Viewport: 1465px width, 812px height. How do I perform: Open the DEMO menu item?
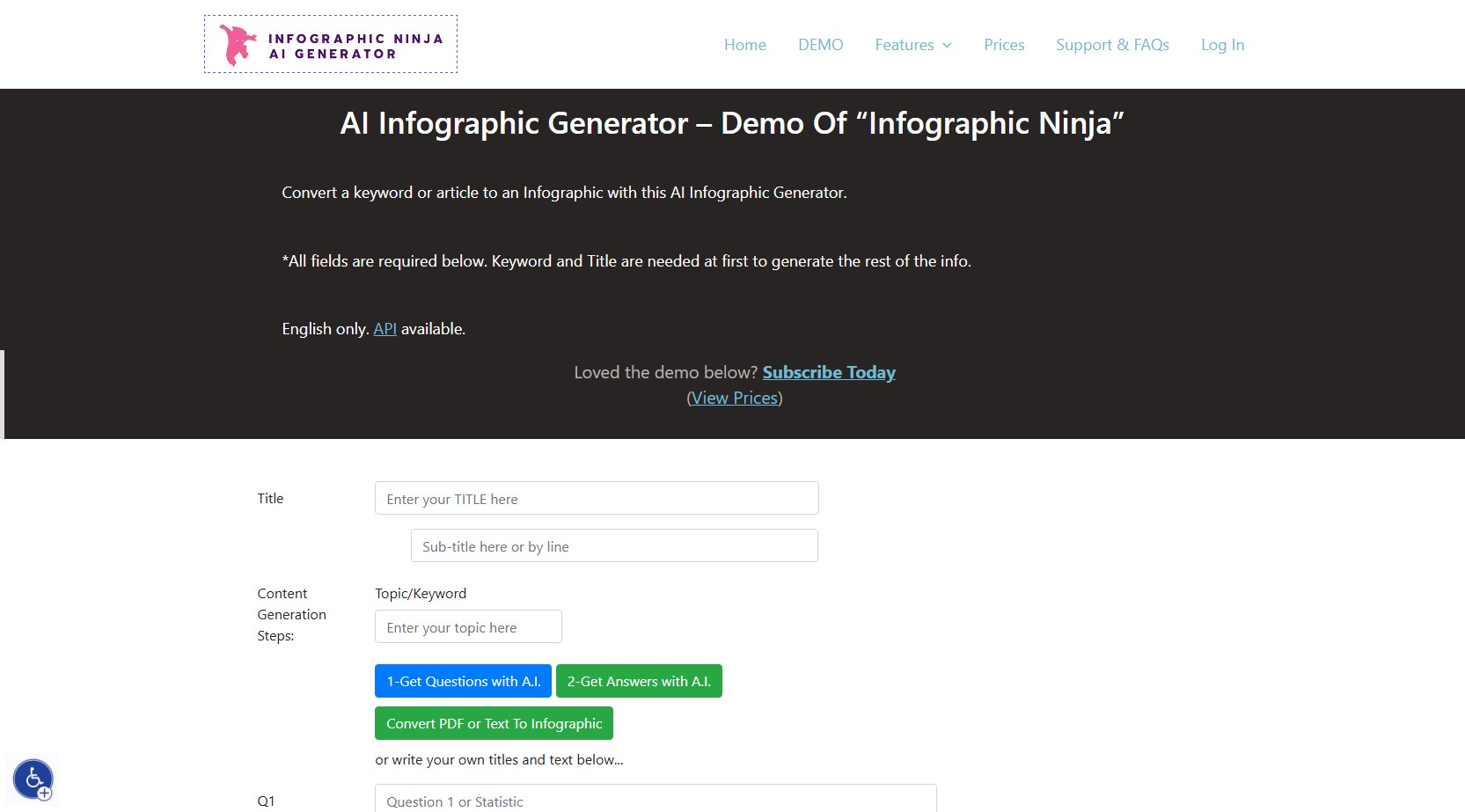pyautogui.click(x=820, y=45)
